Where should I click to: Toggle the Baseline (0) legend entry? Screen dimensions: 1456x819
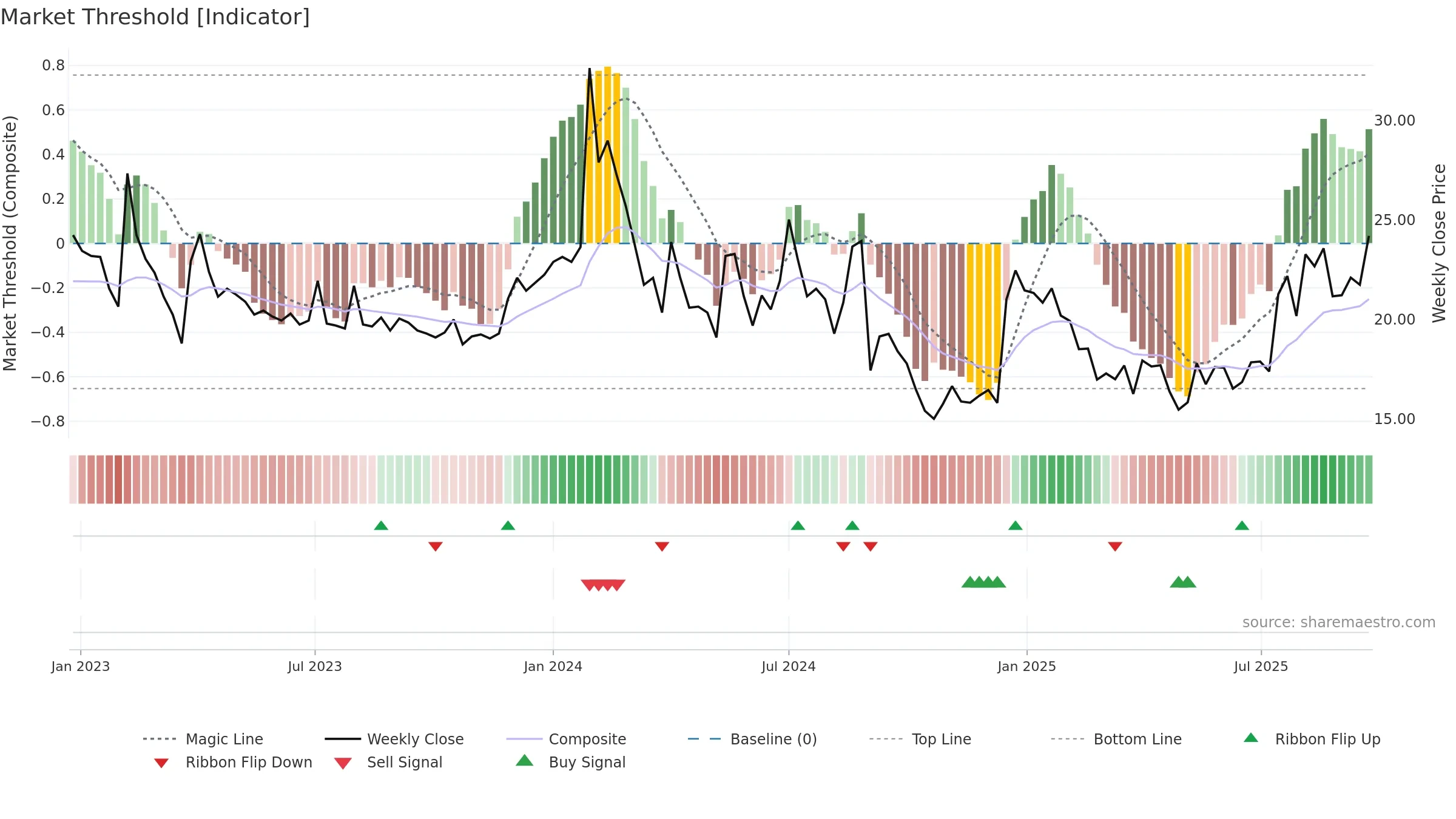point(752,739)
